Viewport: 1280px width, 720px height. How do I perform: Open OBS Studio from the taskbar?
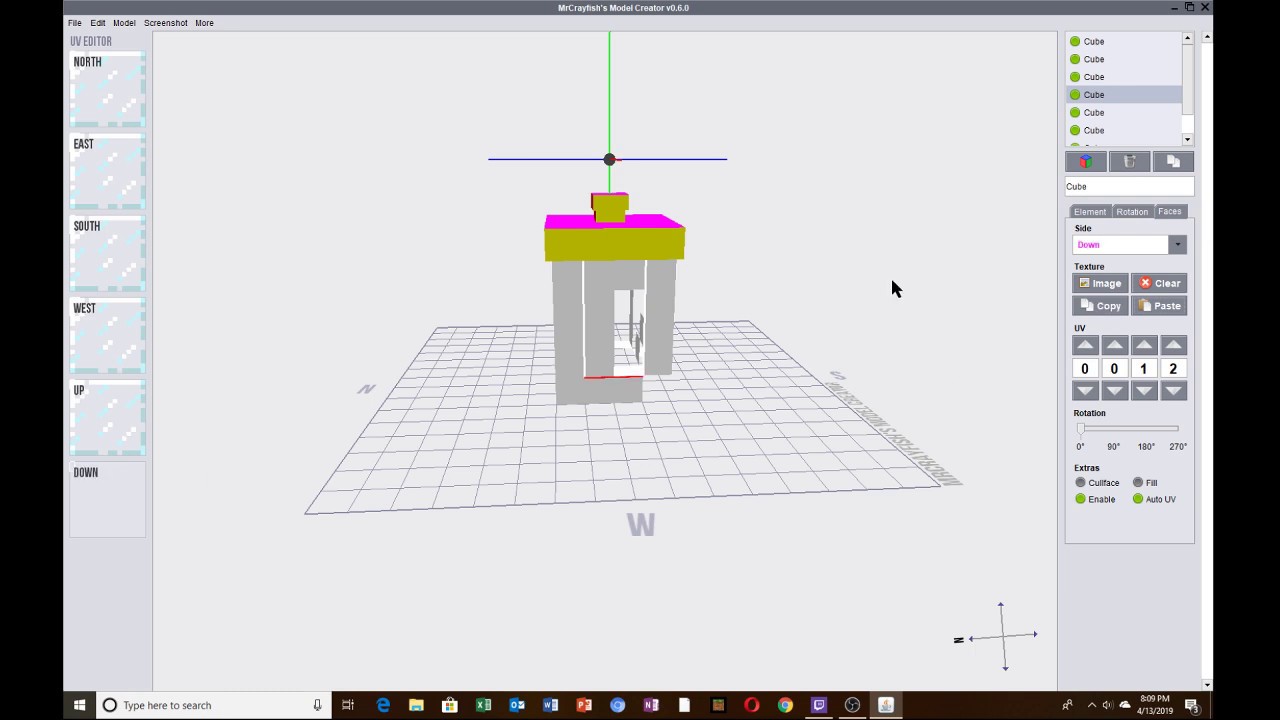point(852,705)
